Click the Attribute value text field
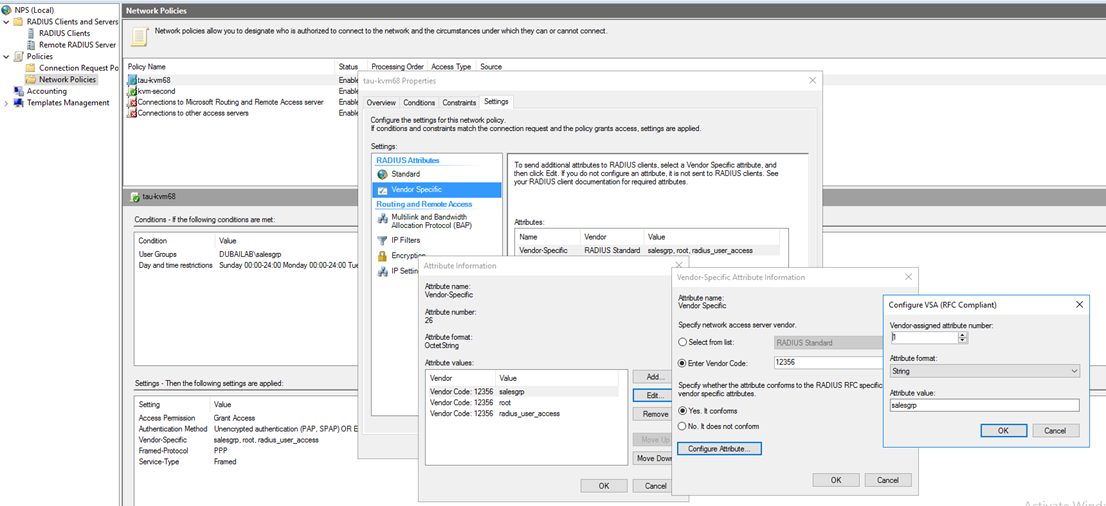Viewport: 1106px width, 506px height. point(984,405)
